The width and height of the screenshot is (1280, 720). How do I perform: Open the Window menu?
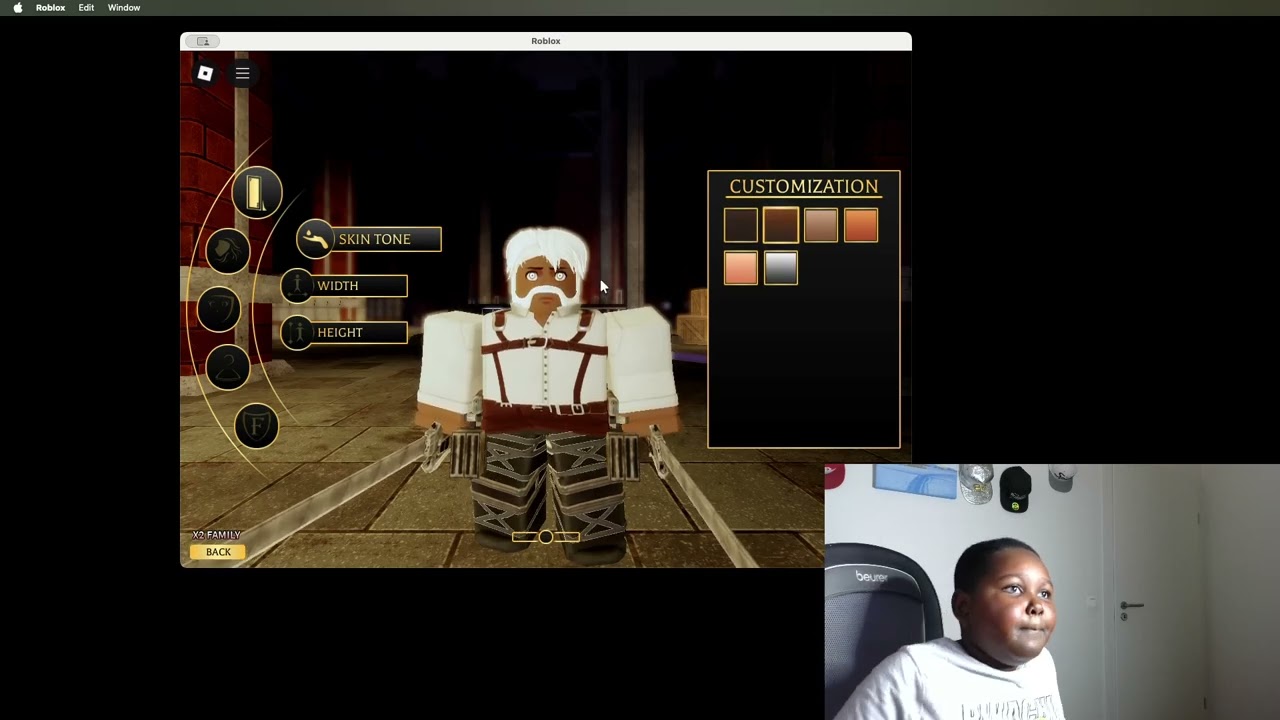(x=124, y=8)
